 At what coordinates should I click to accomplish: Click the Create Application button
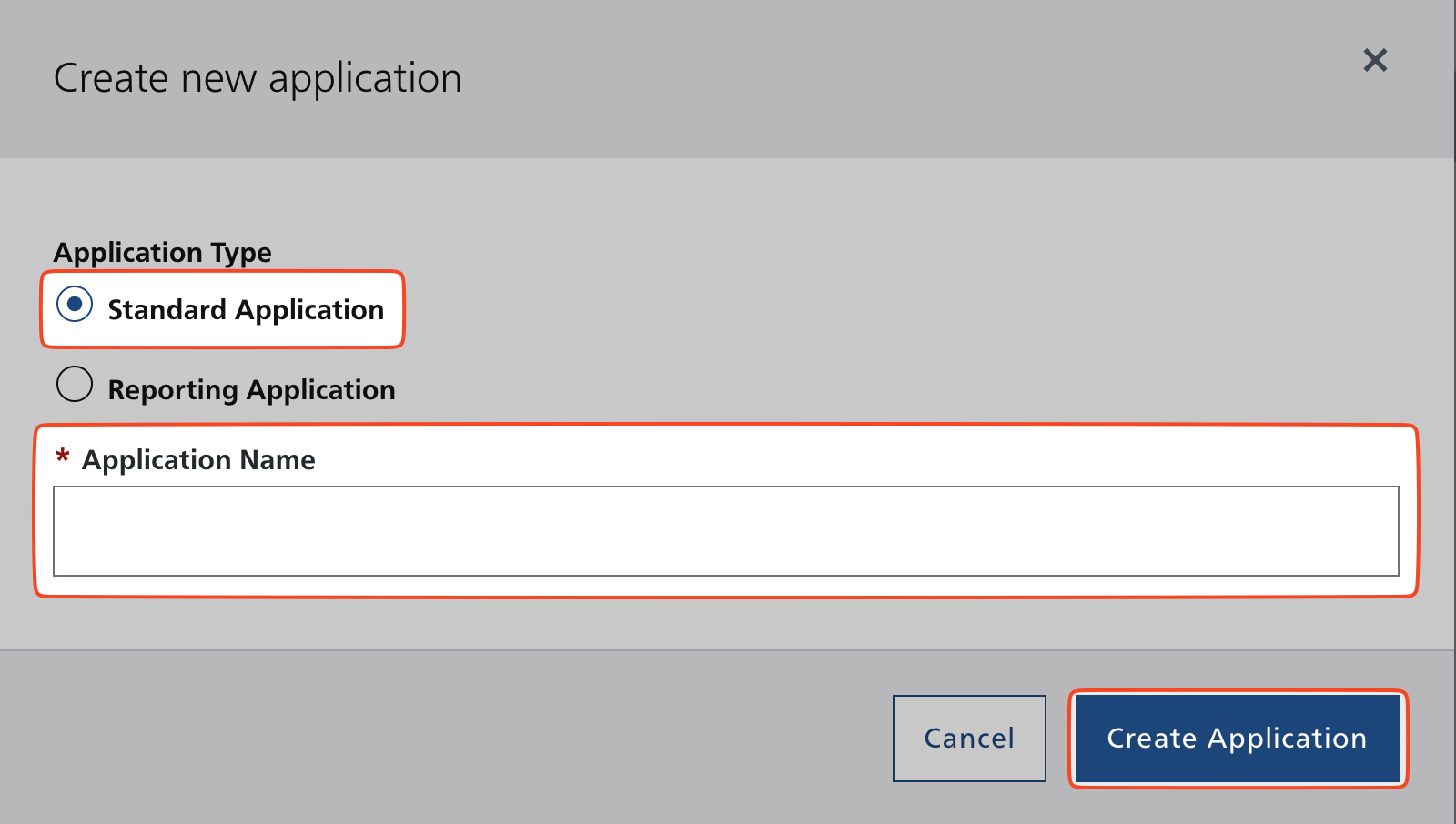1237,738
